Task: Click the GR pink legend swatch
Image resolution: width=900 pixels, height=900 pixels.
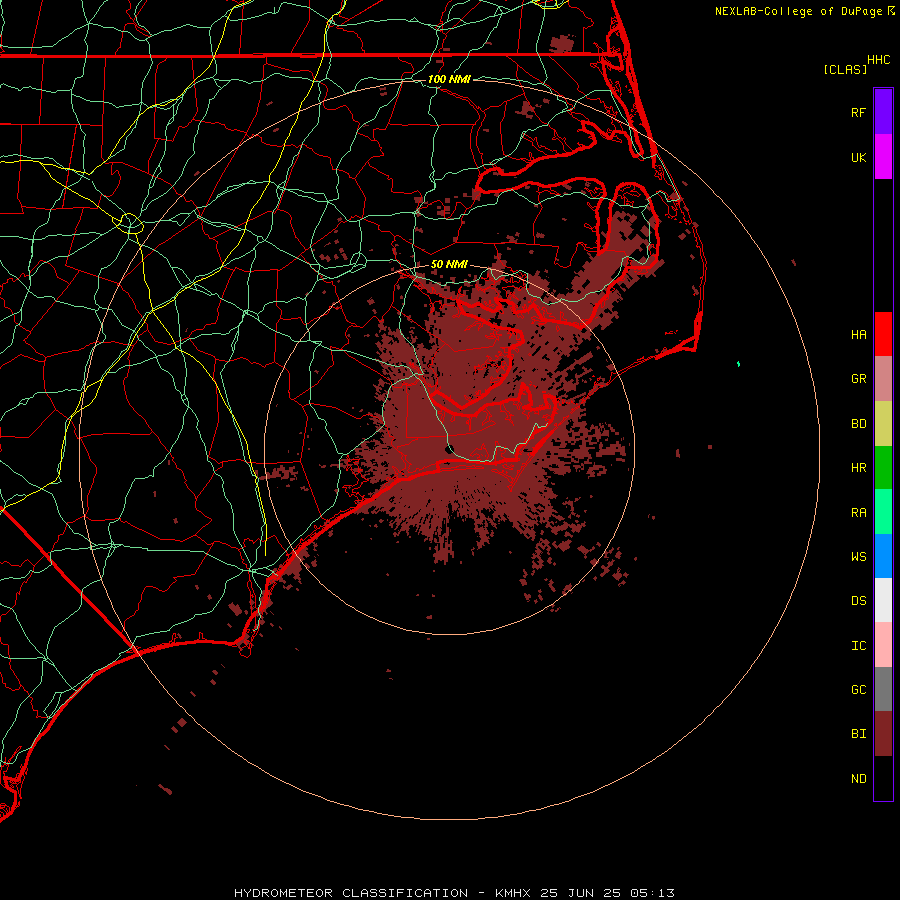Action: pos(883,378)
